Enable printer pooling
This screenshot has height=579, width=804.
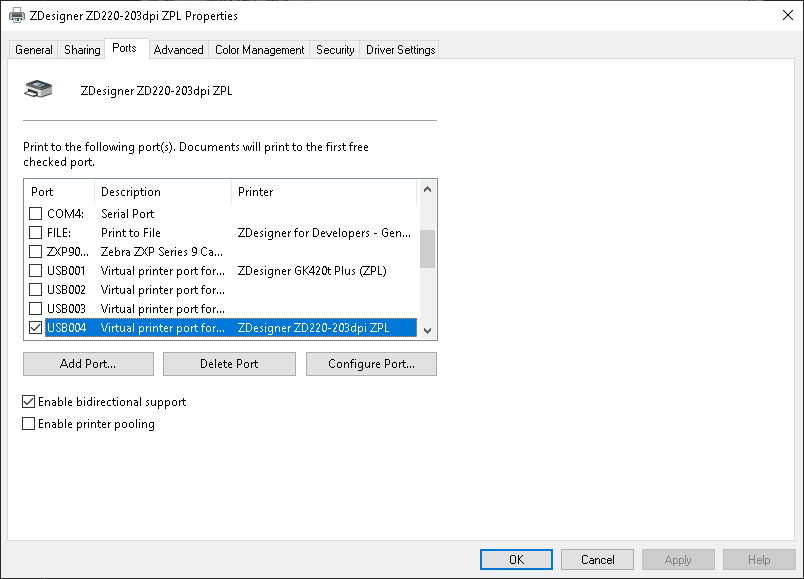(29, 423)
